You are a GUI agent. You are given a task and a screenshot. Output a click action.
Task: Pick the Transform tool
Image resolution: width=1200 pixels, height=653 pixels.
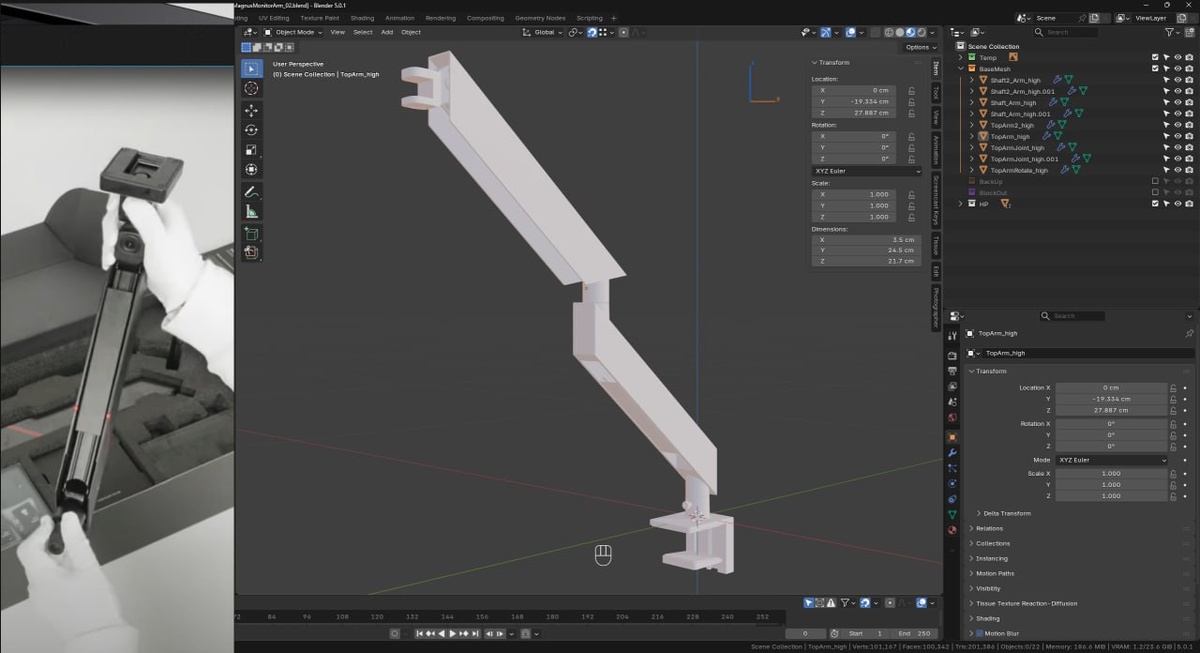(251, 170)
